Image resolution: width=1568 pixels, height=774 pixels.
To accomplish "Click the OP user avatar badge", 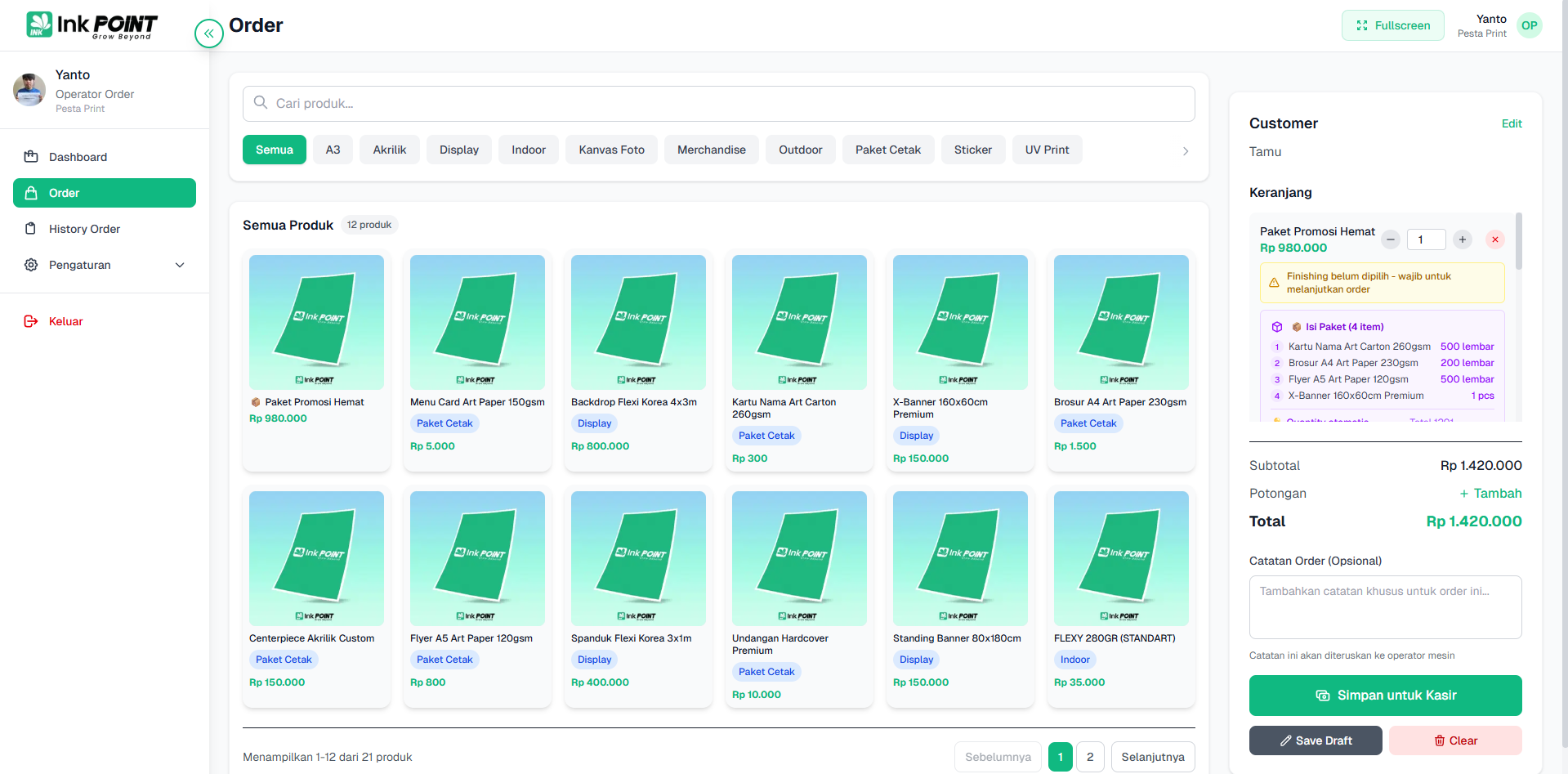I will point(1529,25).
